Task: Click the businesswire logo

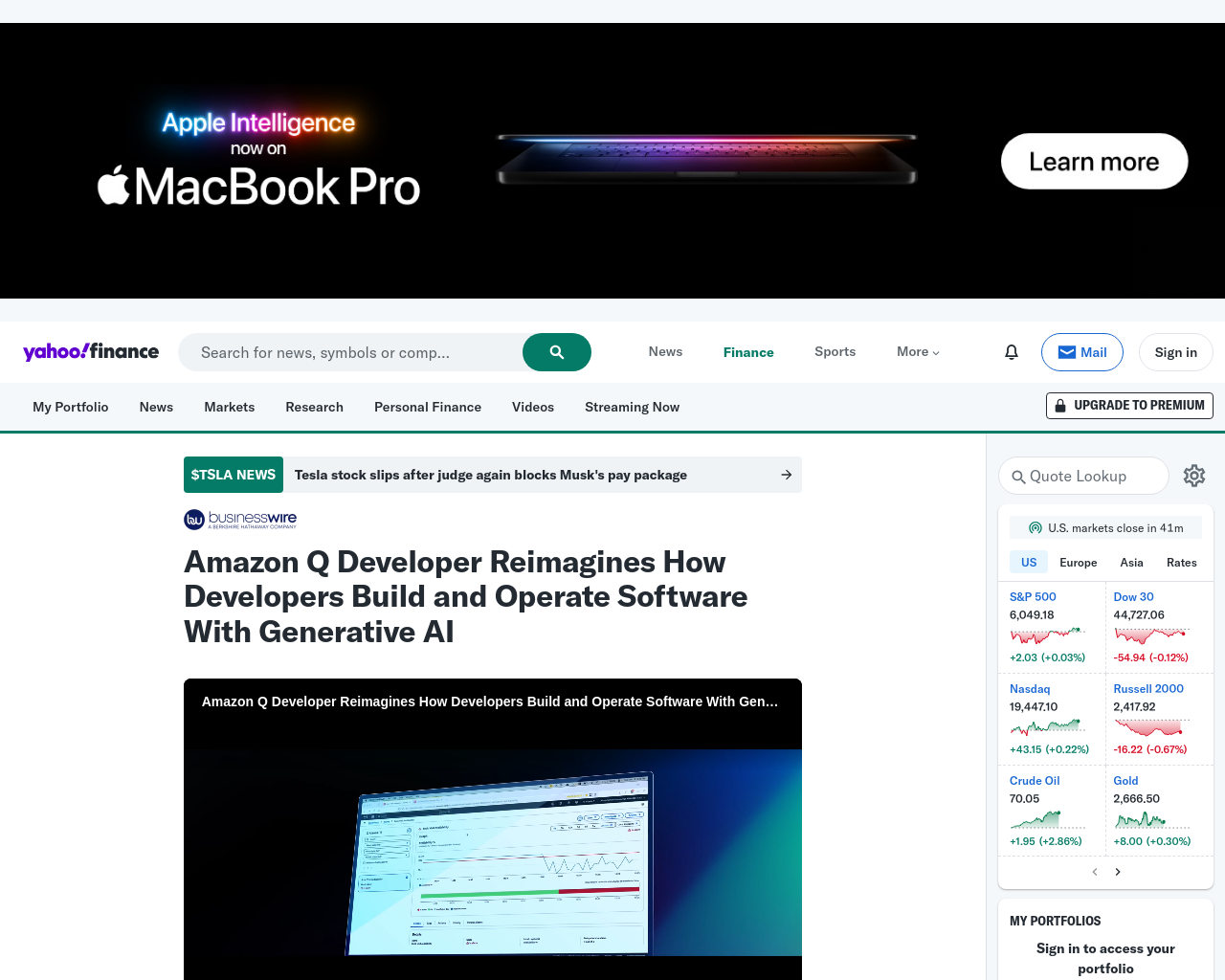Action: [x=240, y=519]
